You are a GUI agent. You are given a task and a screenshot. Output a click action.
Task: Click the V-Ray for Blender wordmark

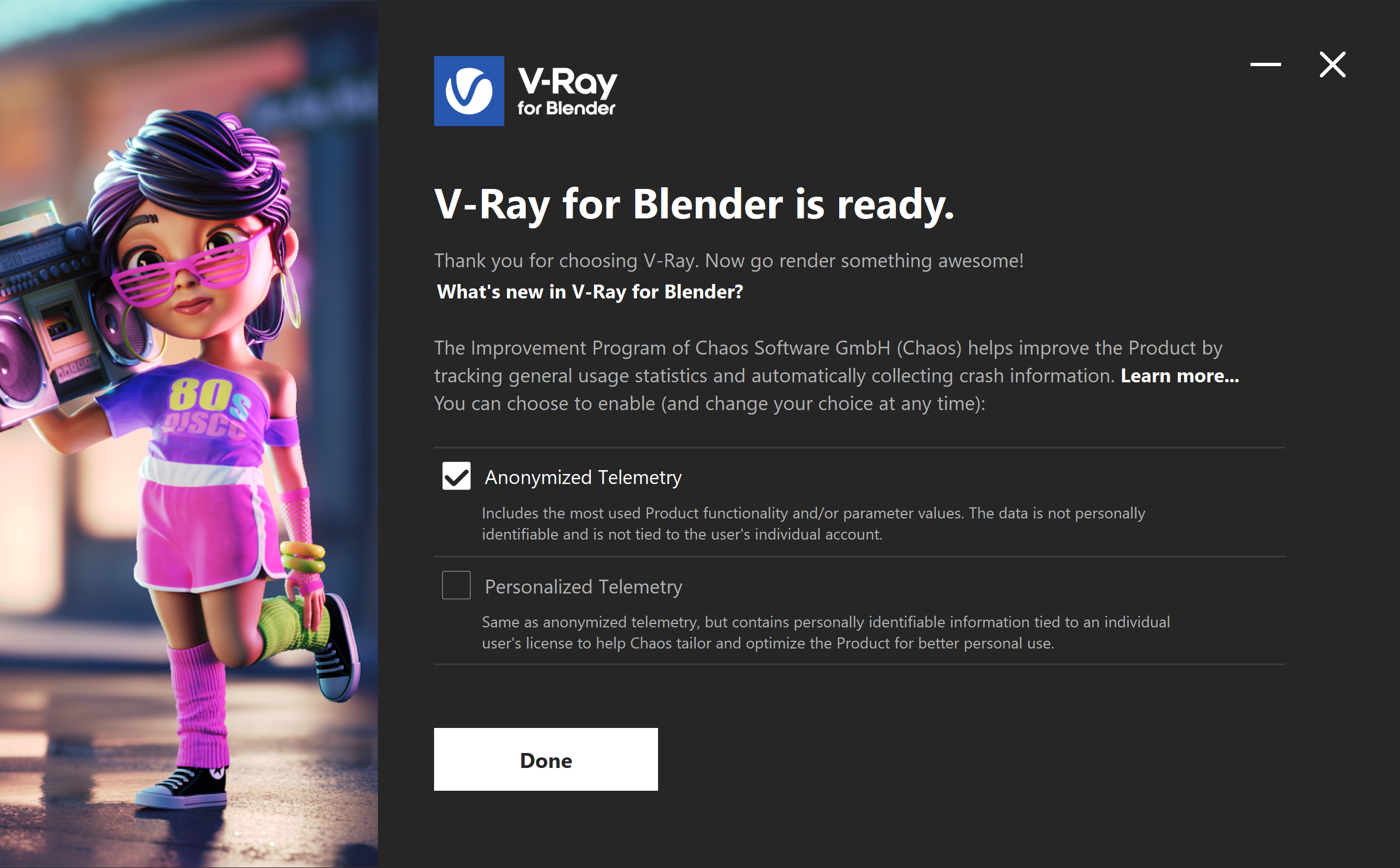point(567,92)
